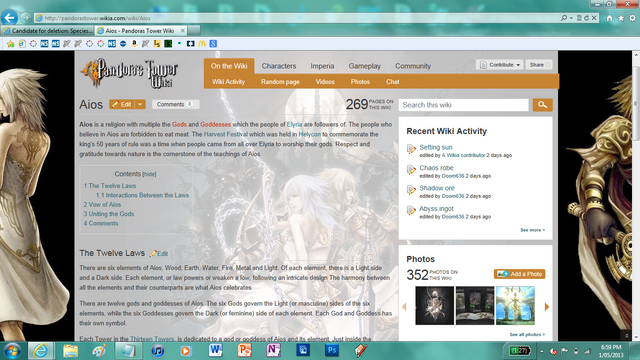Open the Characters navigation tab
Image resolution: width=640 pixels, height=360 pixels.
click(279, 66)
